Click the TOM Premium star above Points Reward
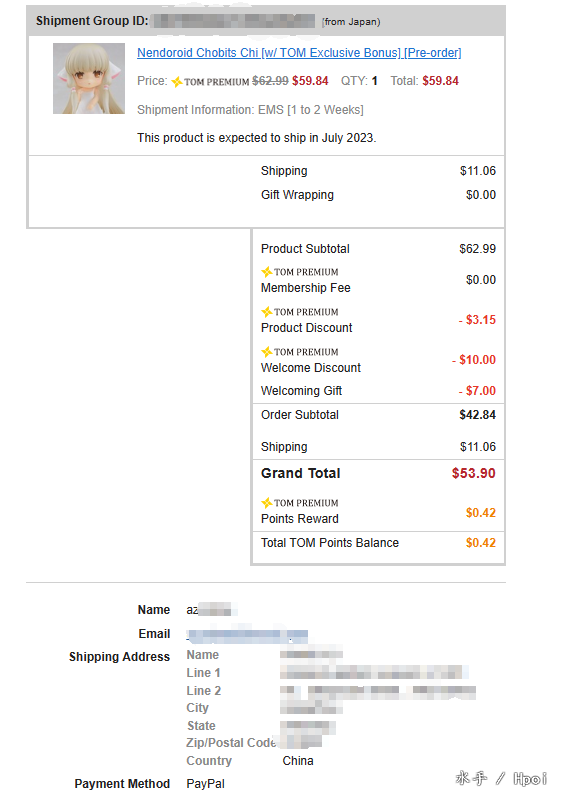The width and height of the screenshot is (563, 797). [x=266, y=503]
